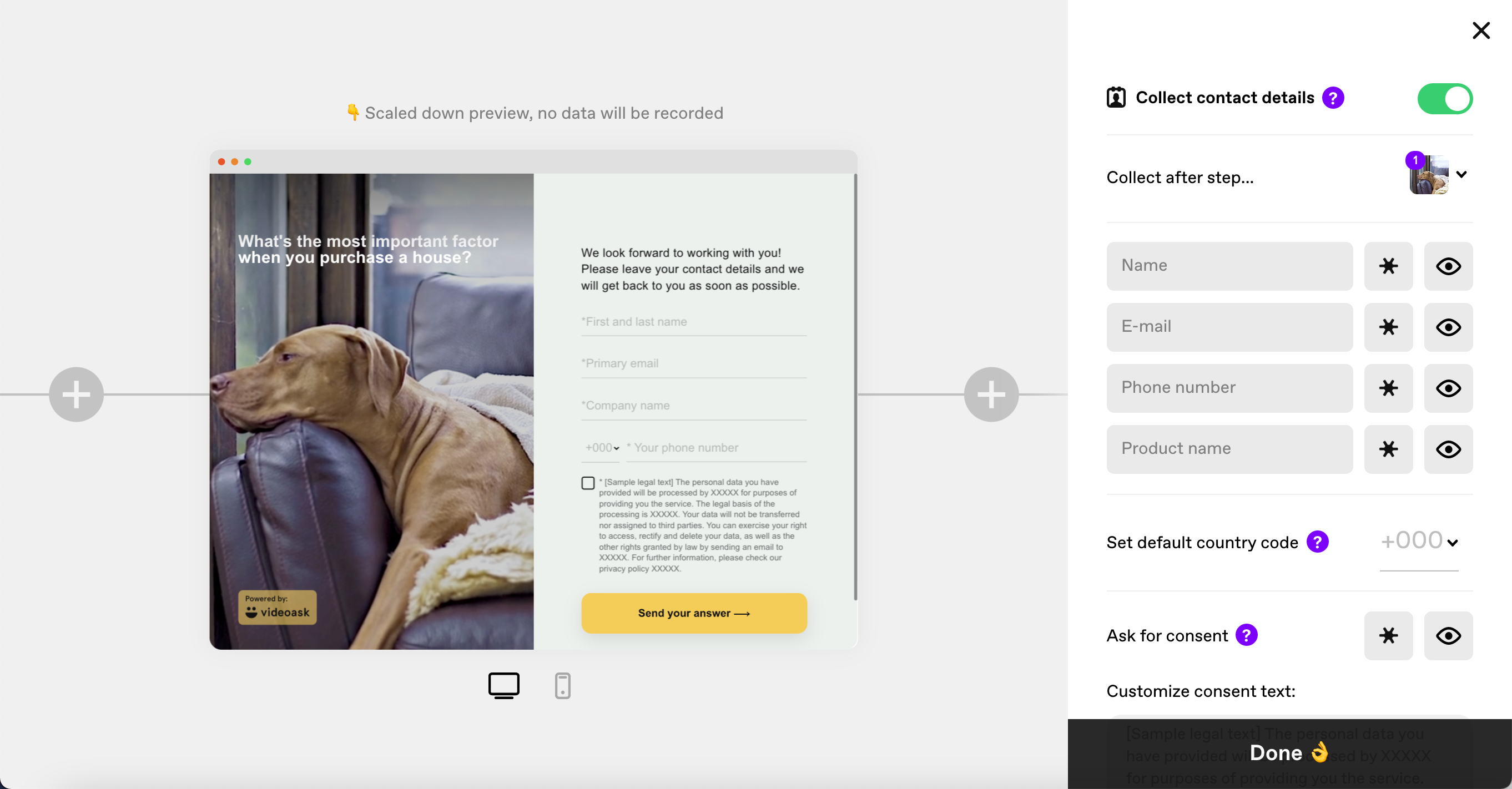Edit the Name field label
This screenshot has width=1512, height=789.
[x=1229, y=266]
